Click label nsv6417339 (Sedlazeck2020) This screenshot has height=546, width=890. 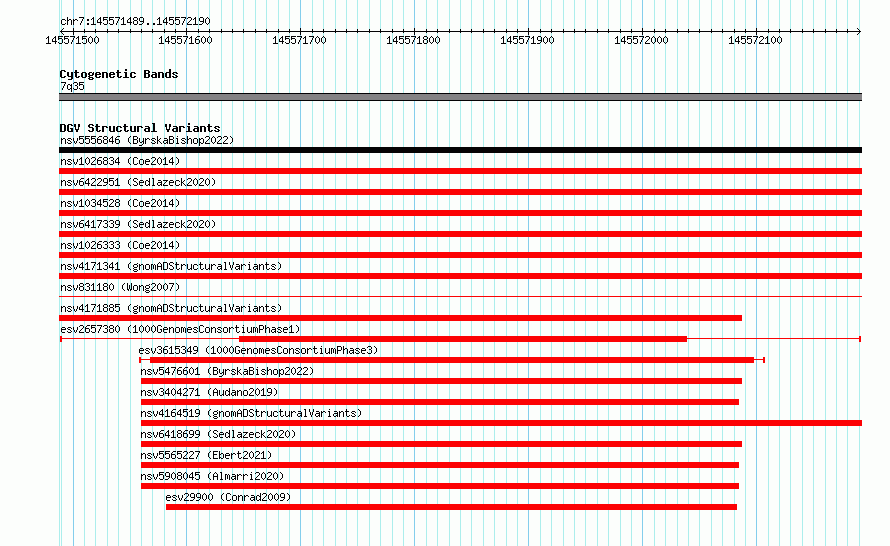138,224
